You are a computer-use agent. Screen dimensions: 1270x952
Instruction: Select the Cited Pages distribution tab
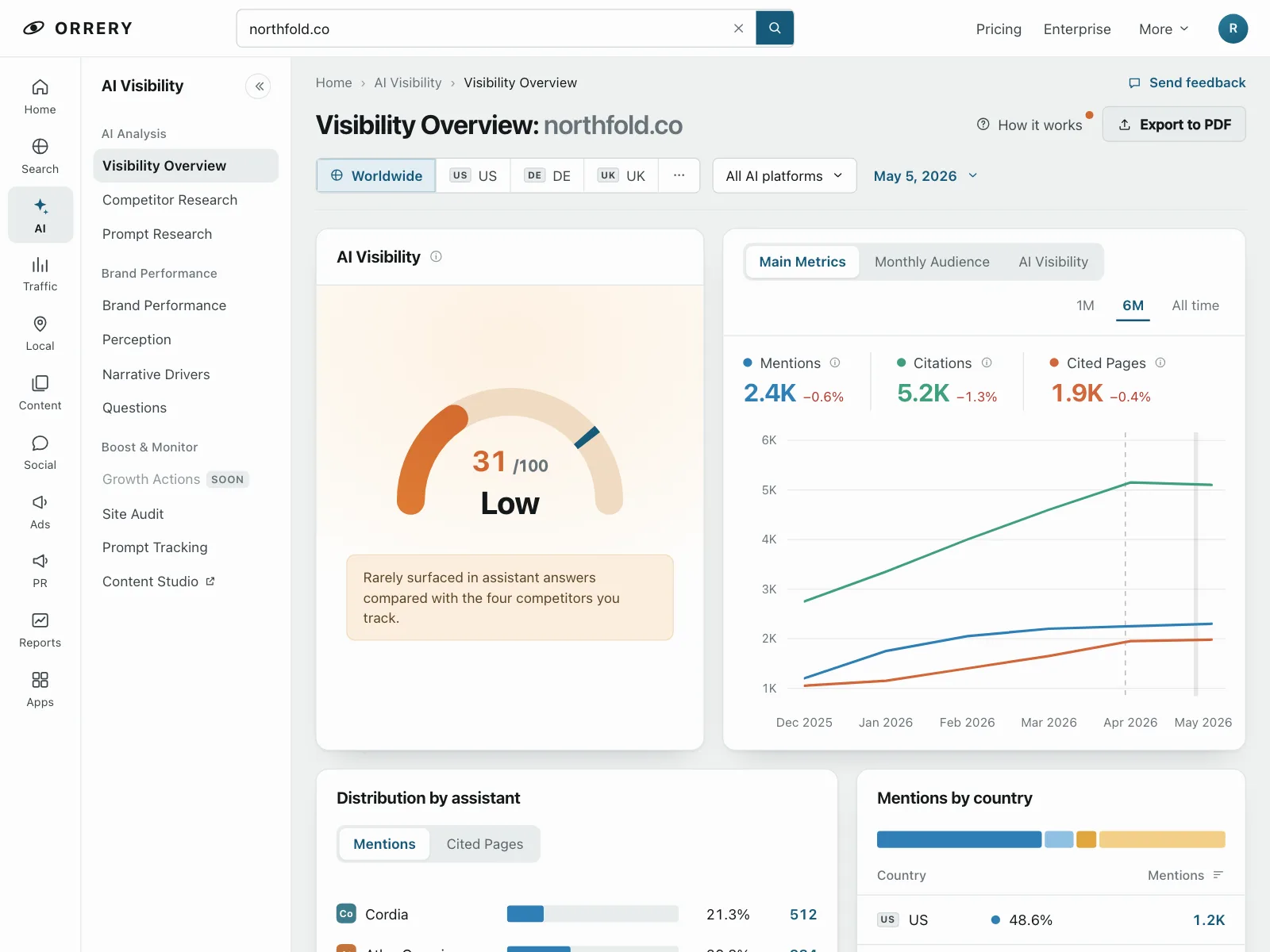[x=485, y=844]
